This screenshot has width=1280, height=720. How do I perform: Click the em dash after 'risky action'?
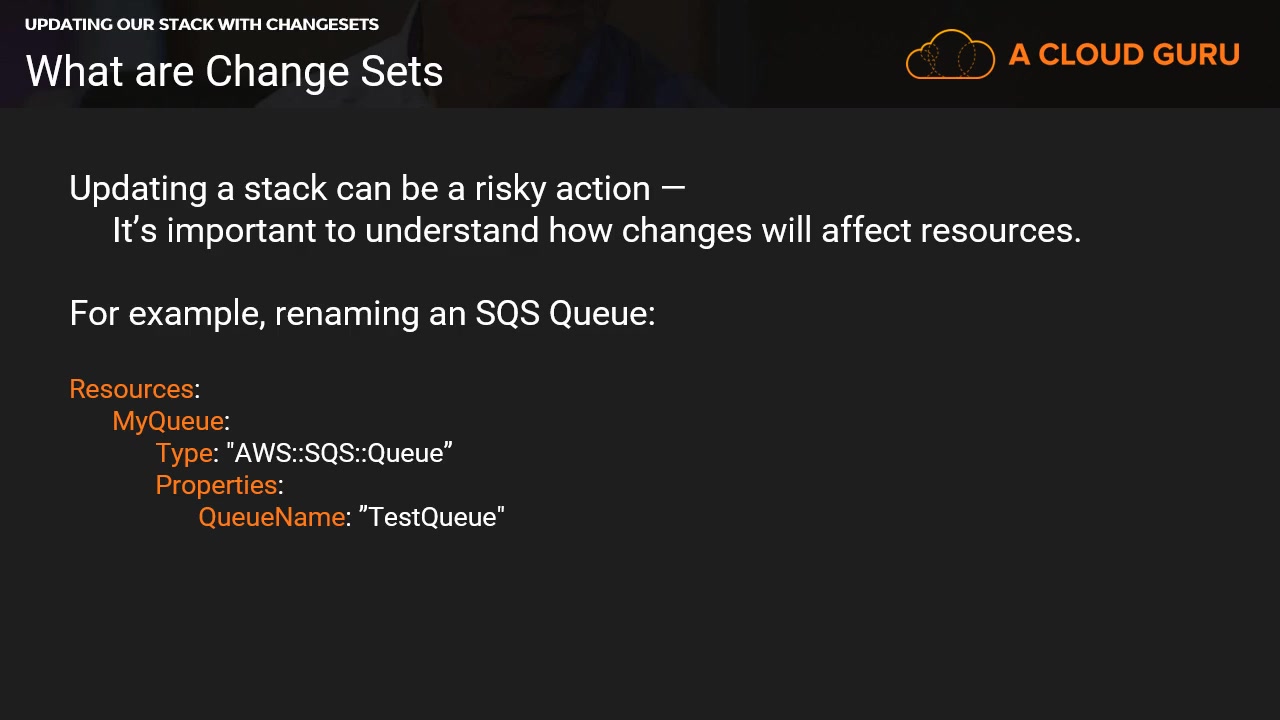pos(673,189)
